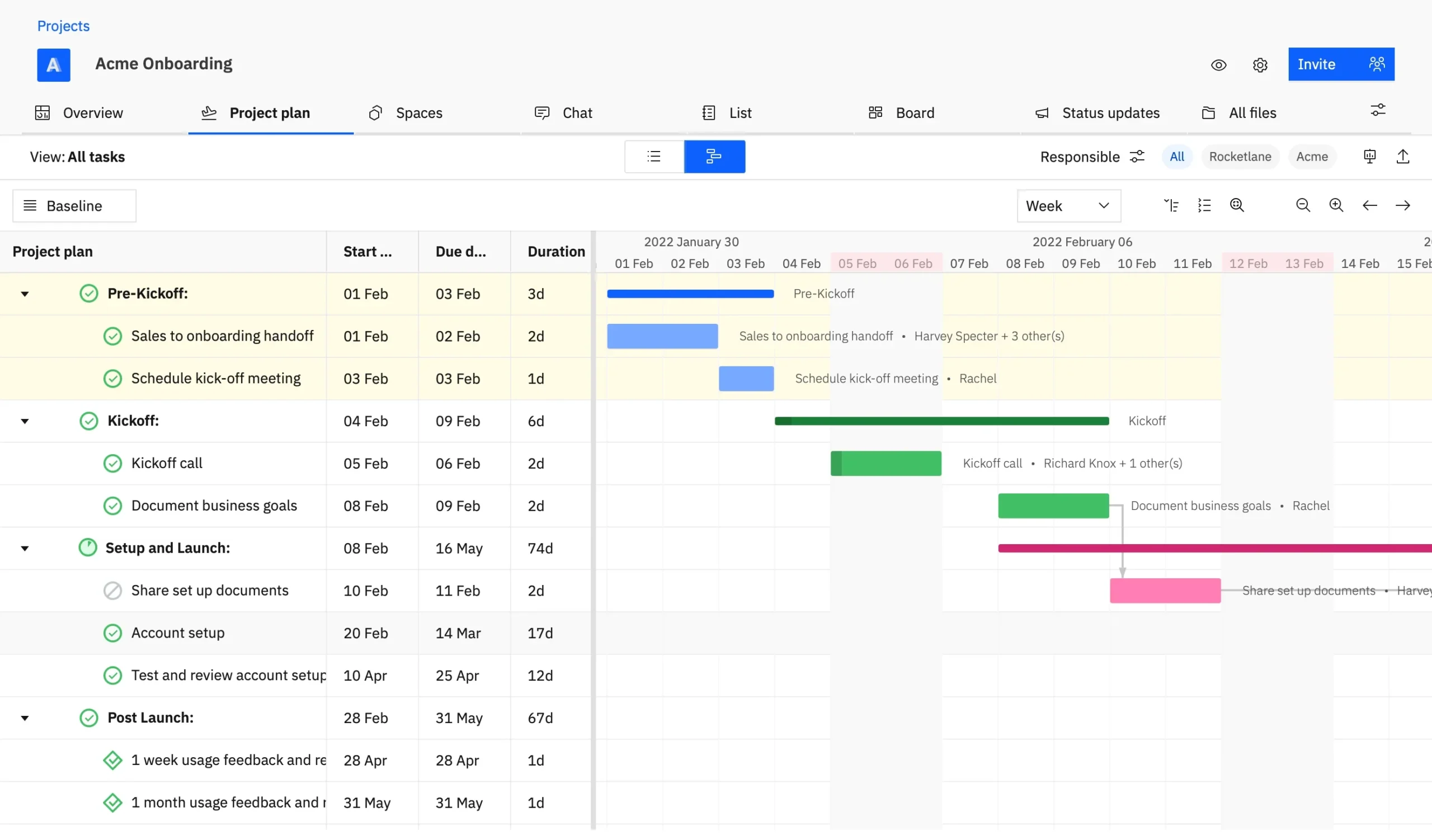This screenshot has width=1432, height=840.
Task: Open the Week timescale dropdown
Action: coord(1068,206)
